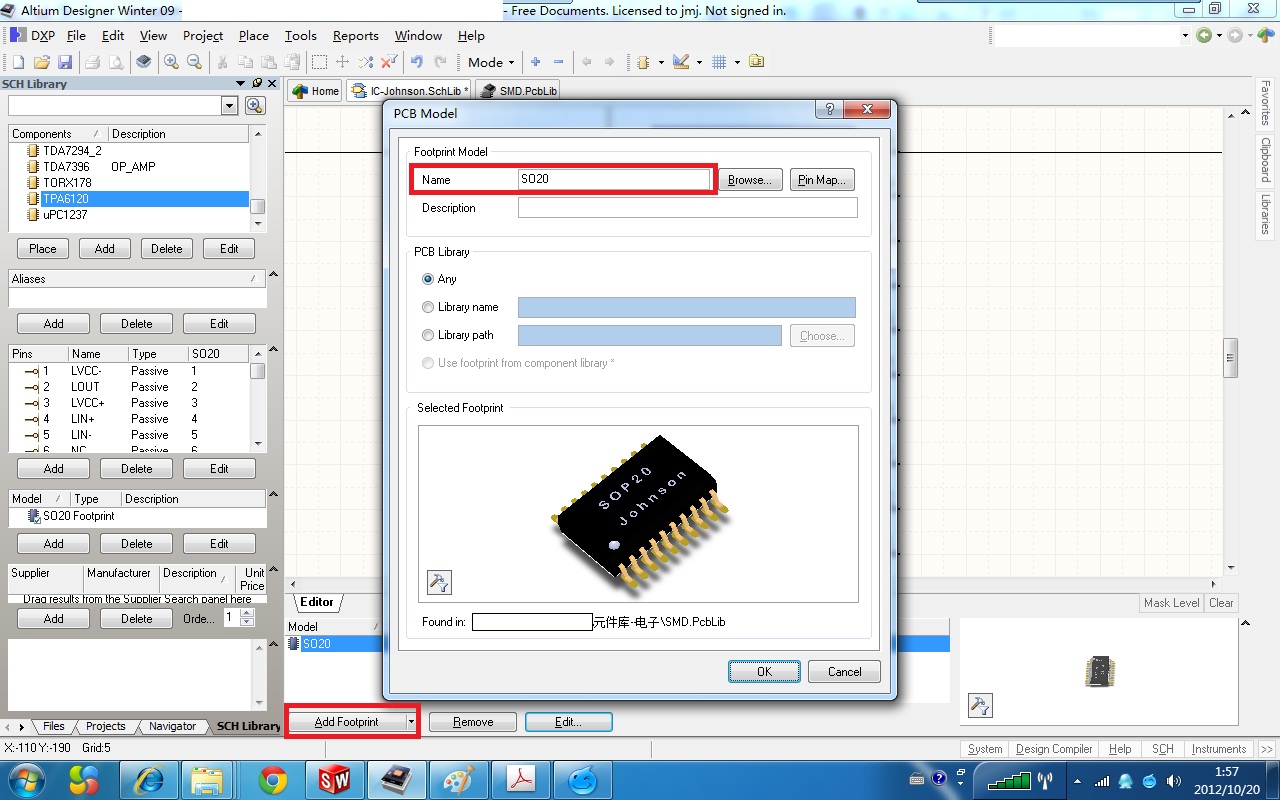Click the Open document folder icon
This screenshot has width=1280, height=800.
pos(41,62)
